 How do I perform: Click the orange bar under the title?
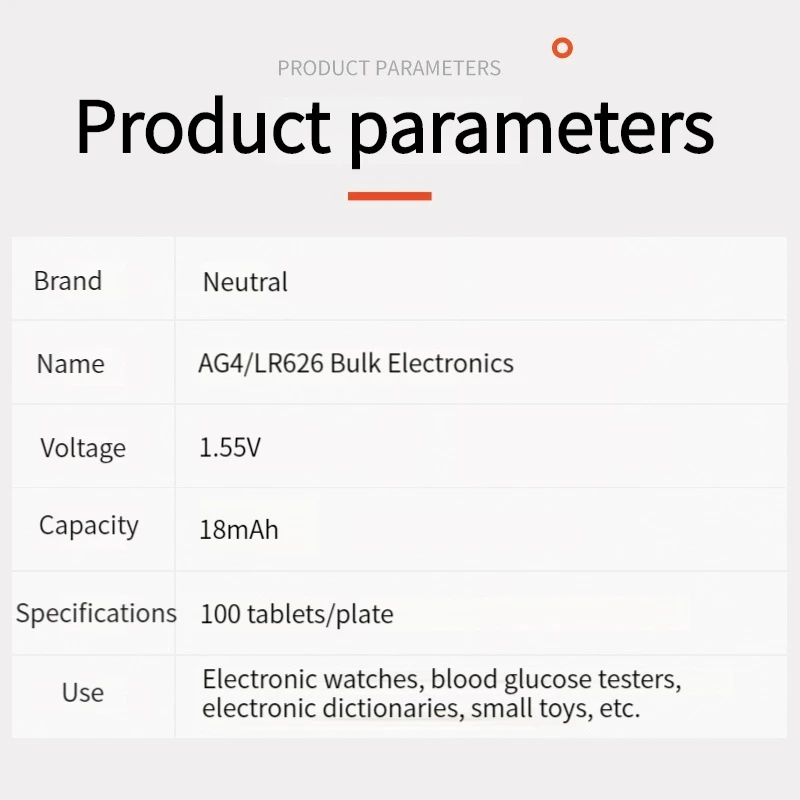click(x=389, y=196)
